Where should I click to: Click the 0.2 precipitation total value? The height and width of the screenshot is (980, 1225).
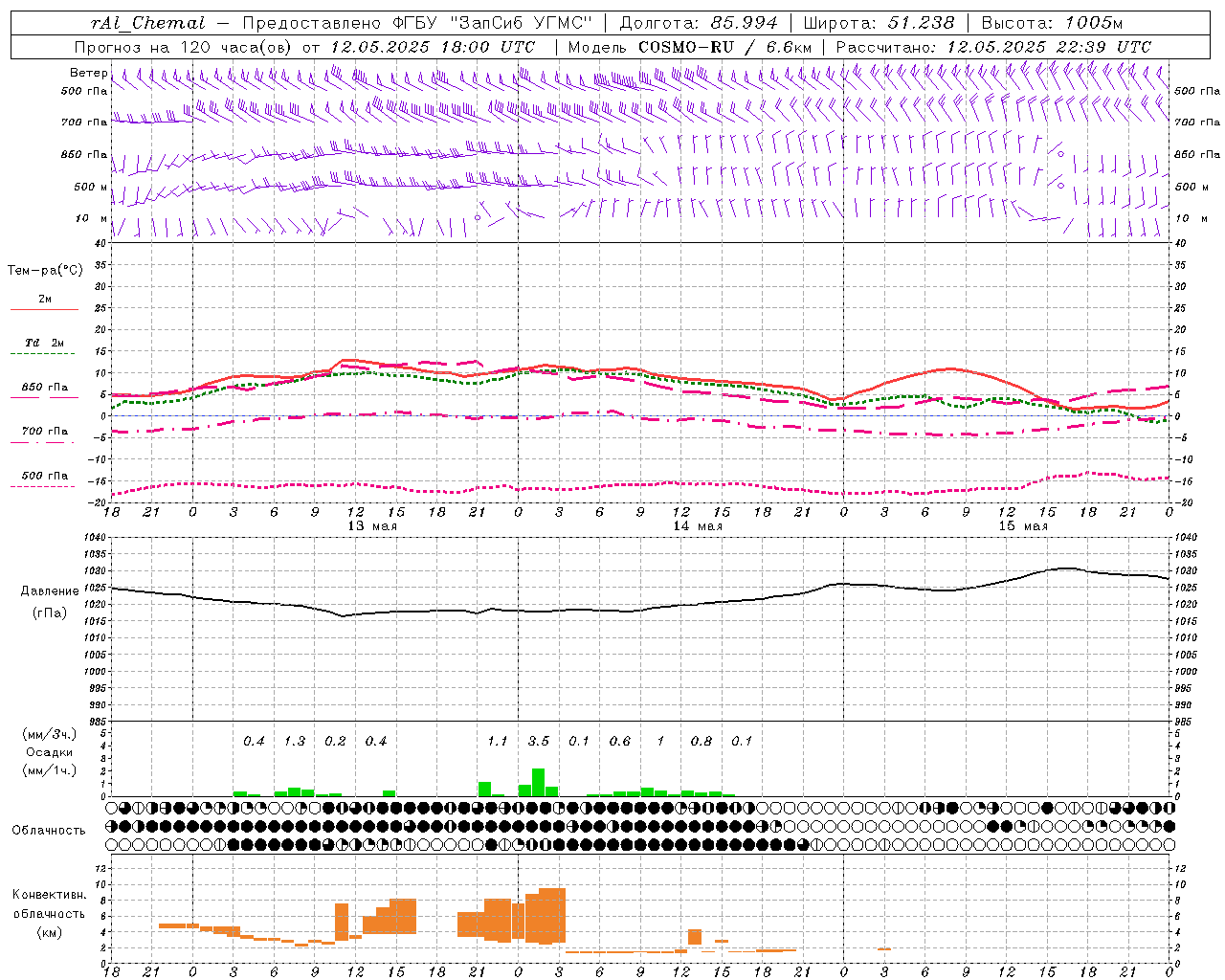335,742
